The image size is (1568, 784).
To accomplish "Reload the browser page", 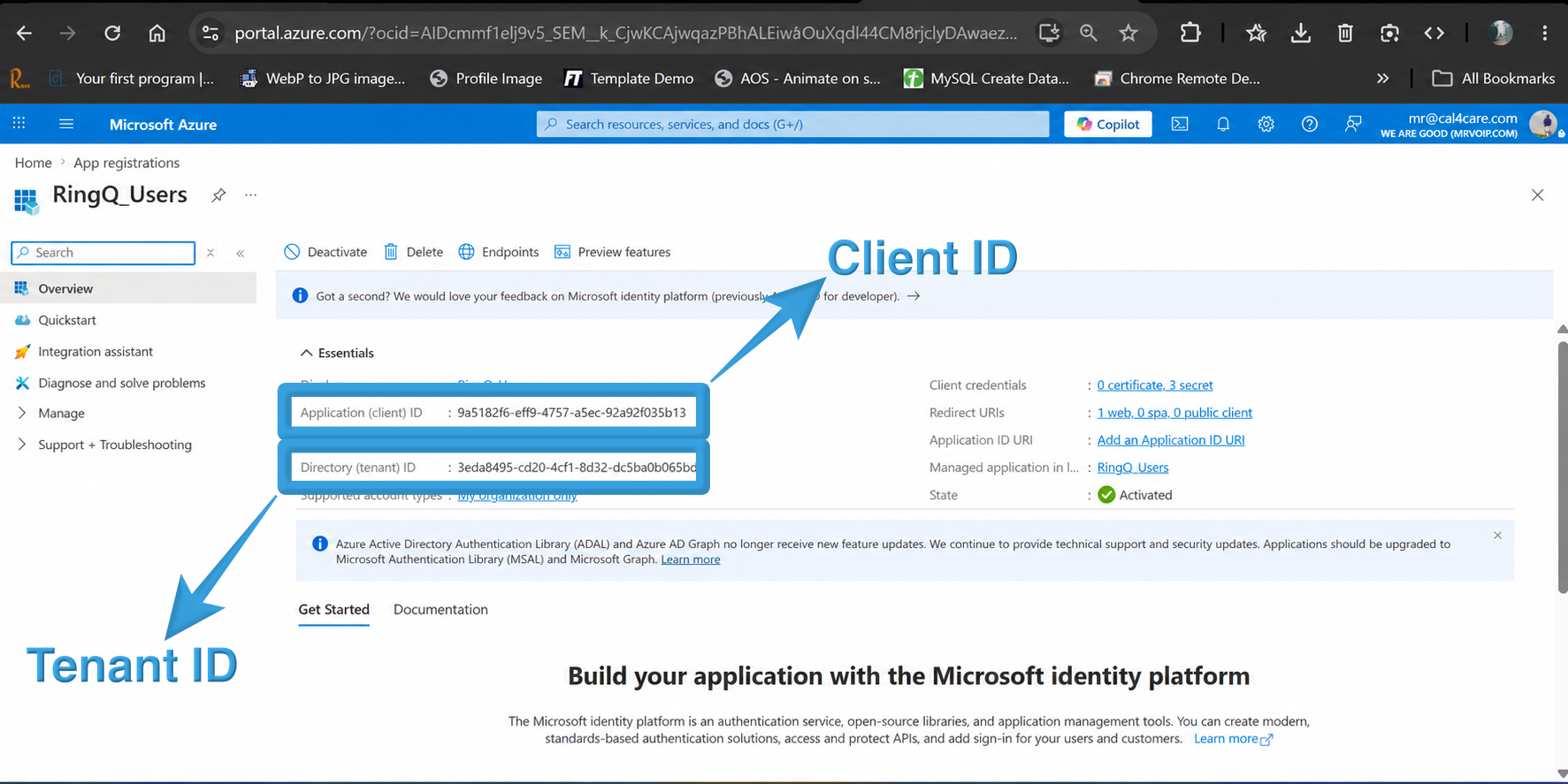I will 112,34.
